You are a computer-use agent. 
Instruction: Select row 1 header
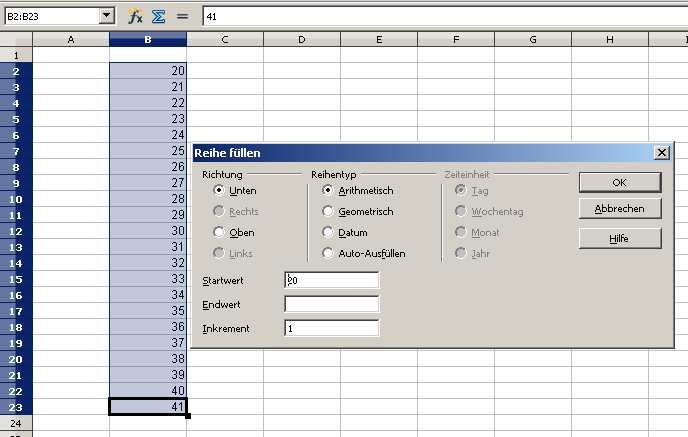coord(16,55)
